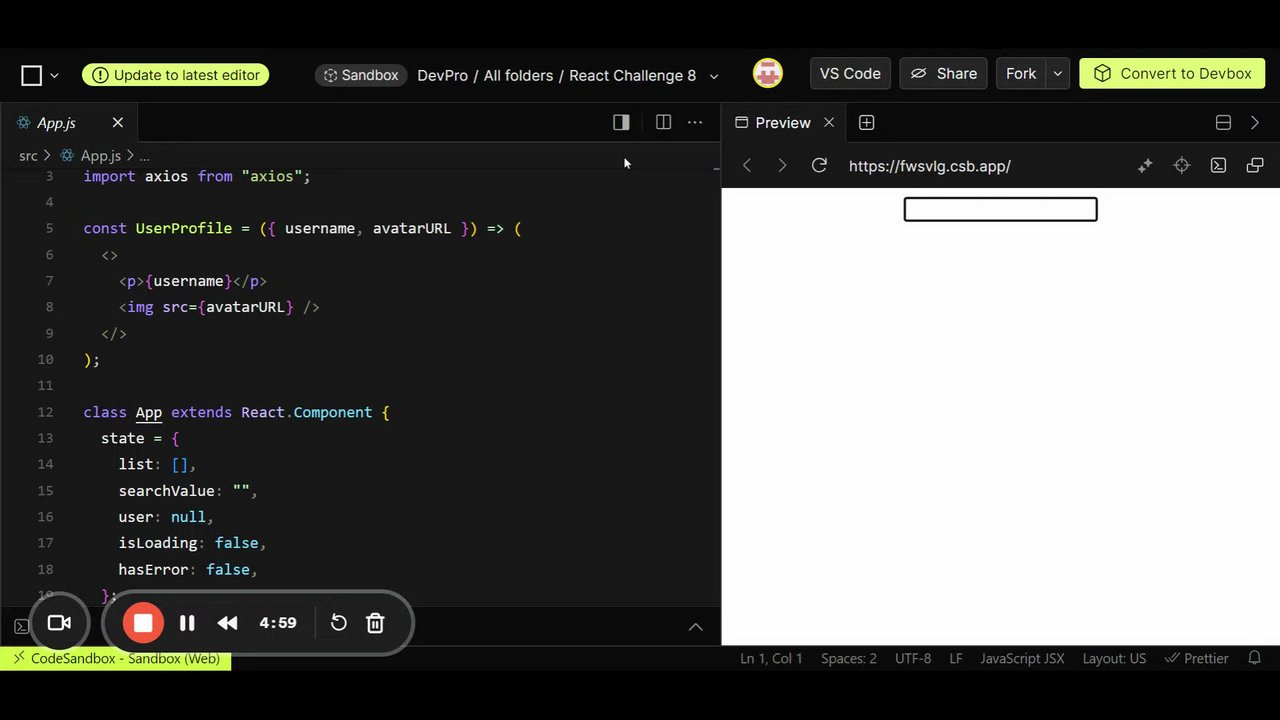This screenshot has width=1280, height=720.
Task: Toggle the camera in recorder overlay
Action: click(60, 623)
